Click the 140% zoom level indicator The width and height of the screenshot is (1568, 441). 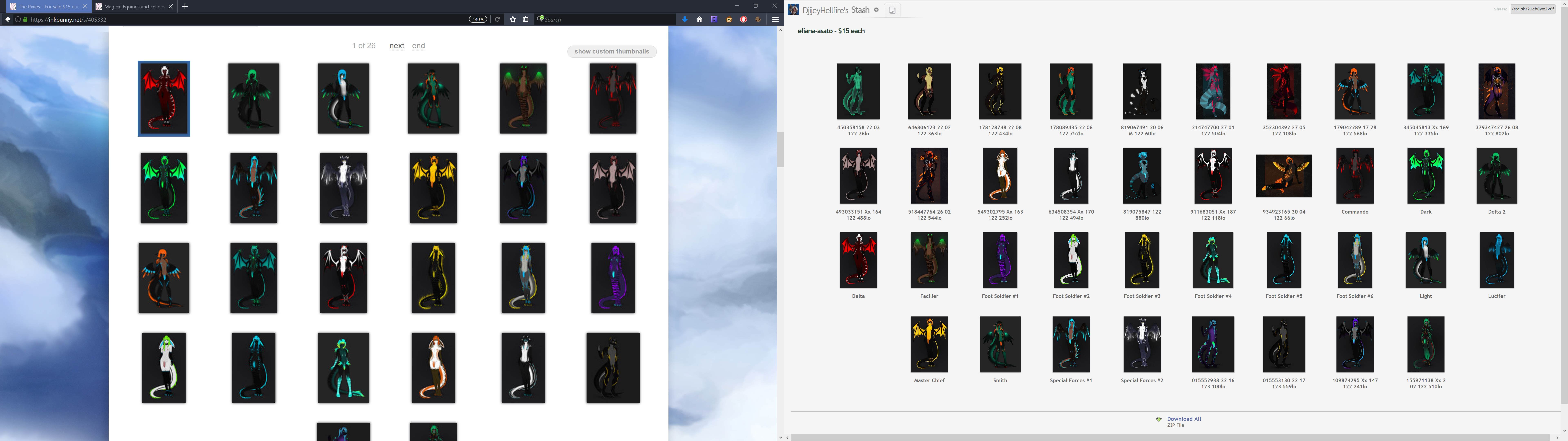[478, 19]
